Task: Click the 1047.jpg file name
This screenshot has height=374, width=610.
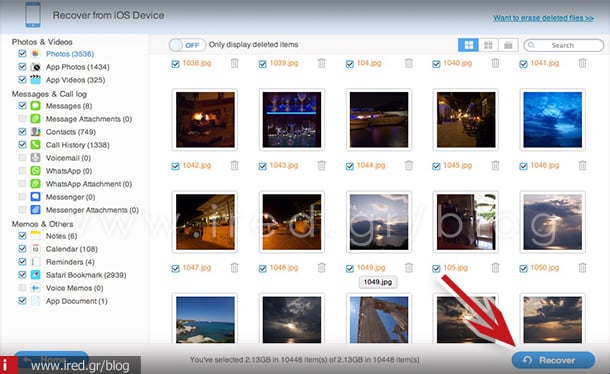Action: (x=197, y=267)
